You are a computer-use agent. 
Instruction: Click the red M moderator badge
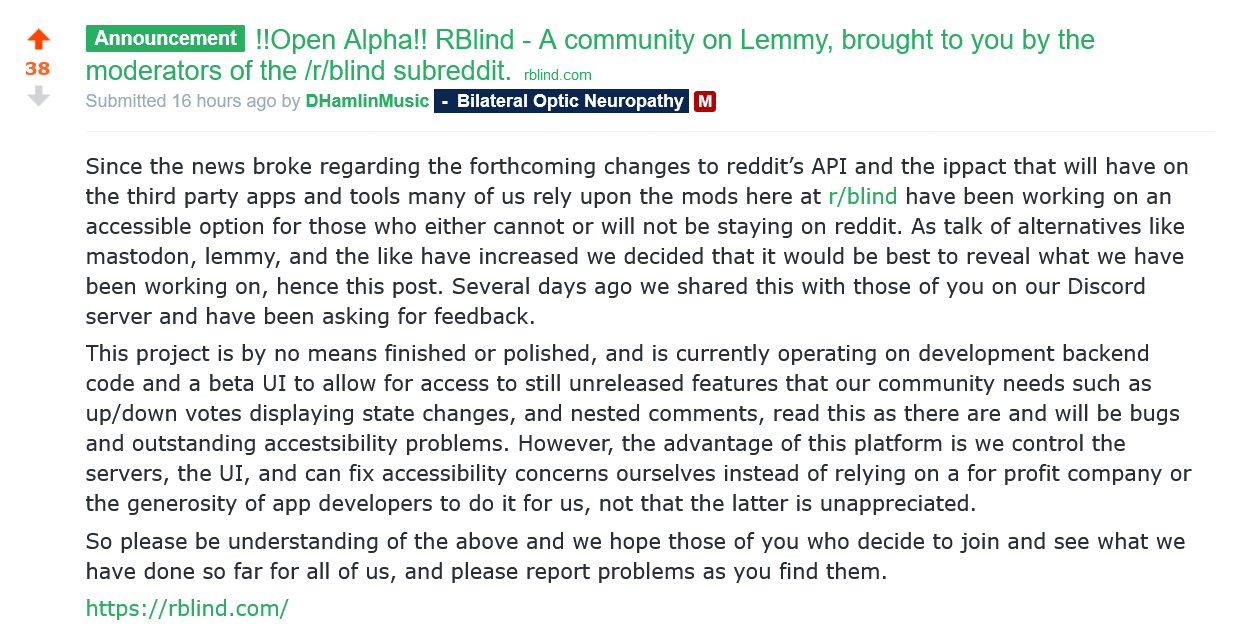pos(705,101)
